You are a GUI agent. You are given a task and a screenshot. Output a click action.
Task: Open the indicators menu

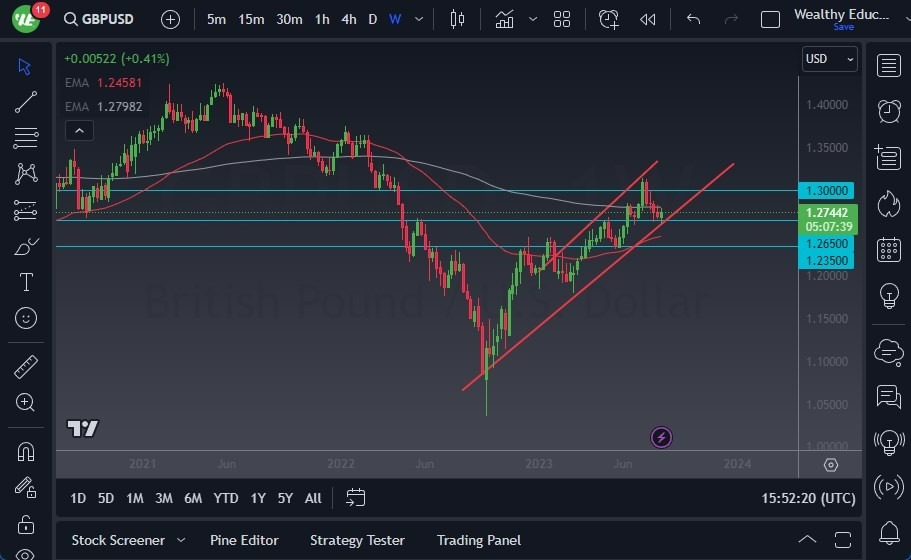pos(504,19)
